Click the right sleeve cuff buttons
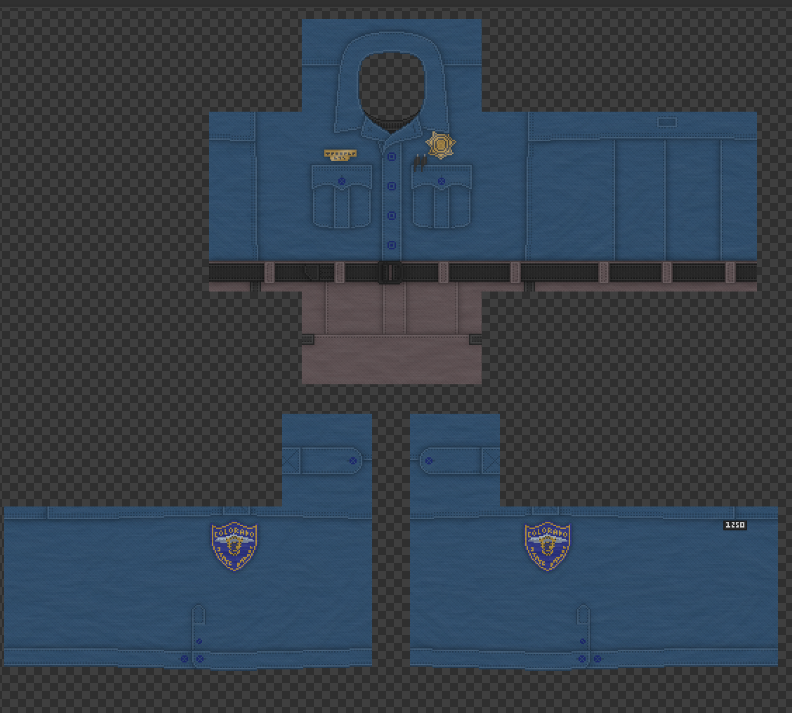Image resolution: width=792 pixels, height=713 pixels. 589,659
